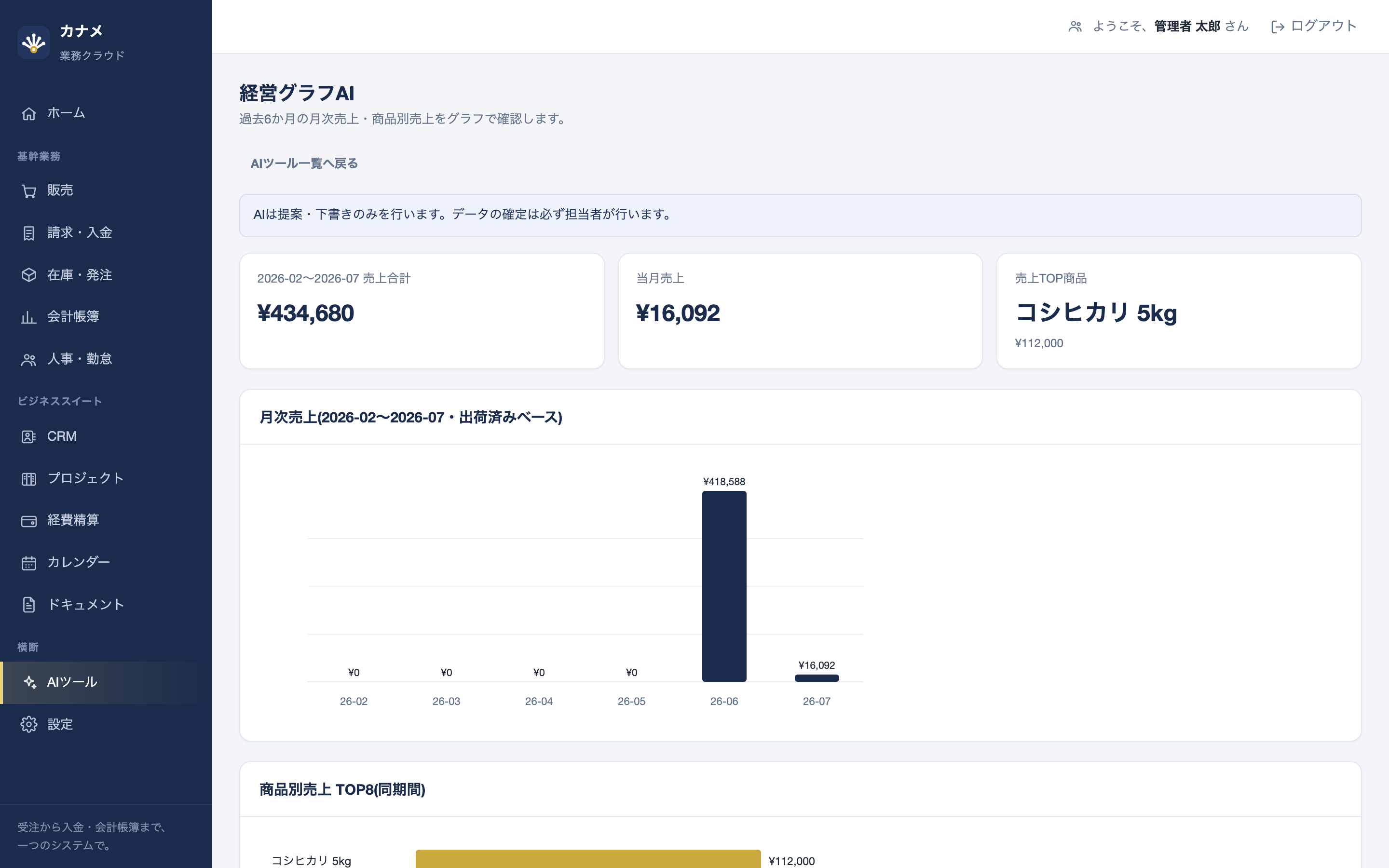Open ホーム in the sidebar
This screenshot has height=868, width=1389.
[106, 113]
